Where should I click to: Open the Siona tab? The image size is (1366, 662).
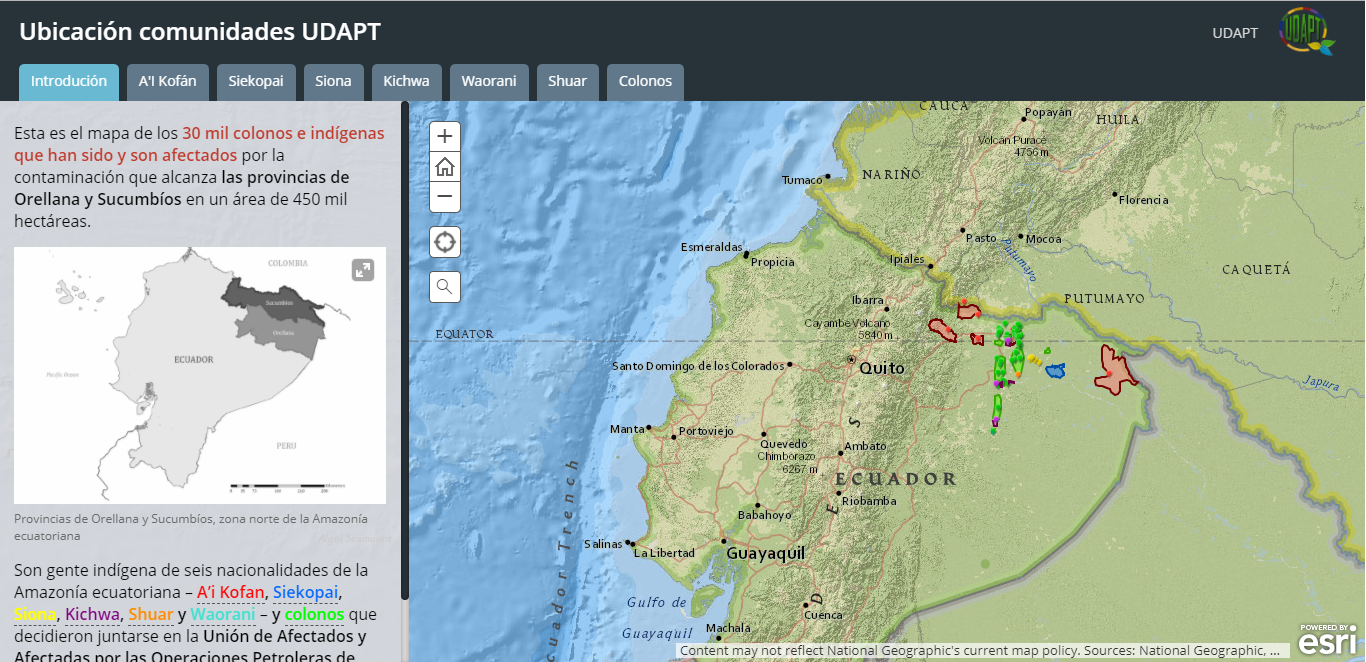[x=334, y=82]
